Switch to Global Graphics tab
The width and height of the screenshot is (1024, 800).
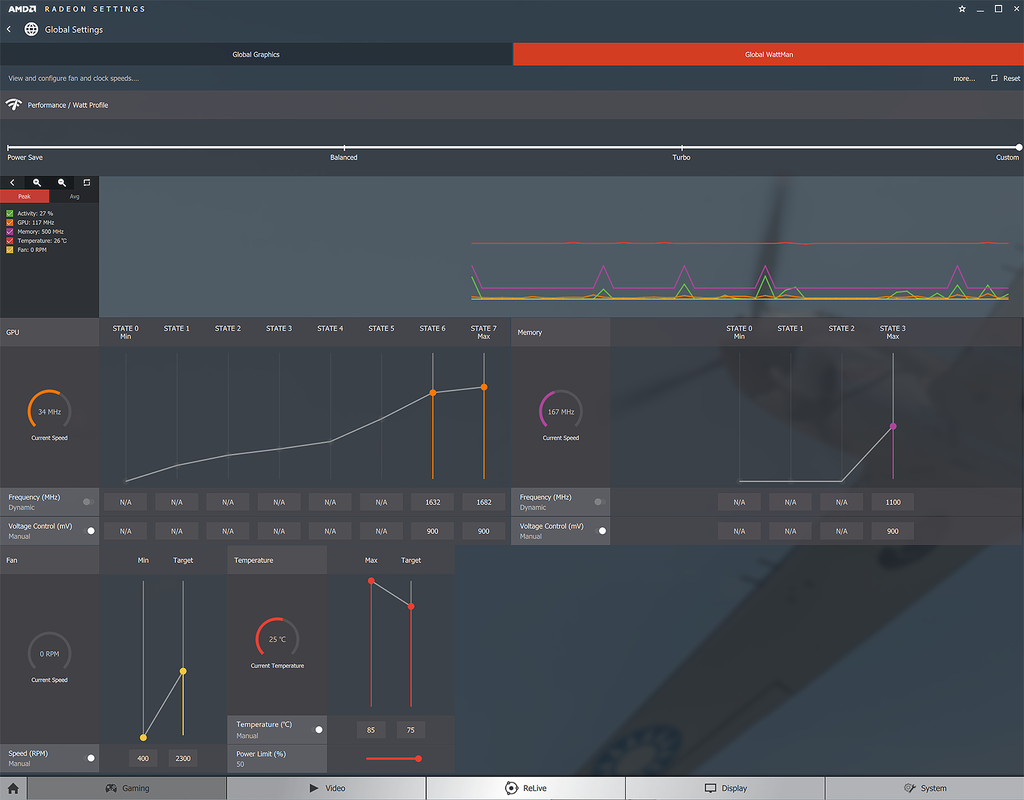(x=256, y=54)
